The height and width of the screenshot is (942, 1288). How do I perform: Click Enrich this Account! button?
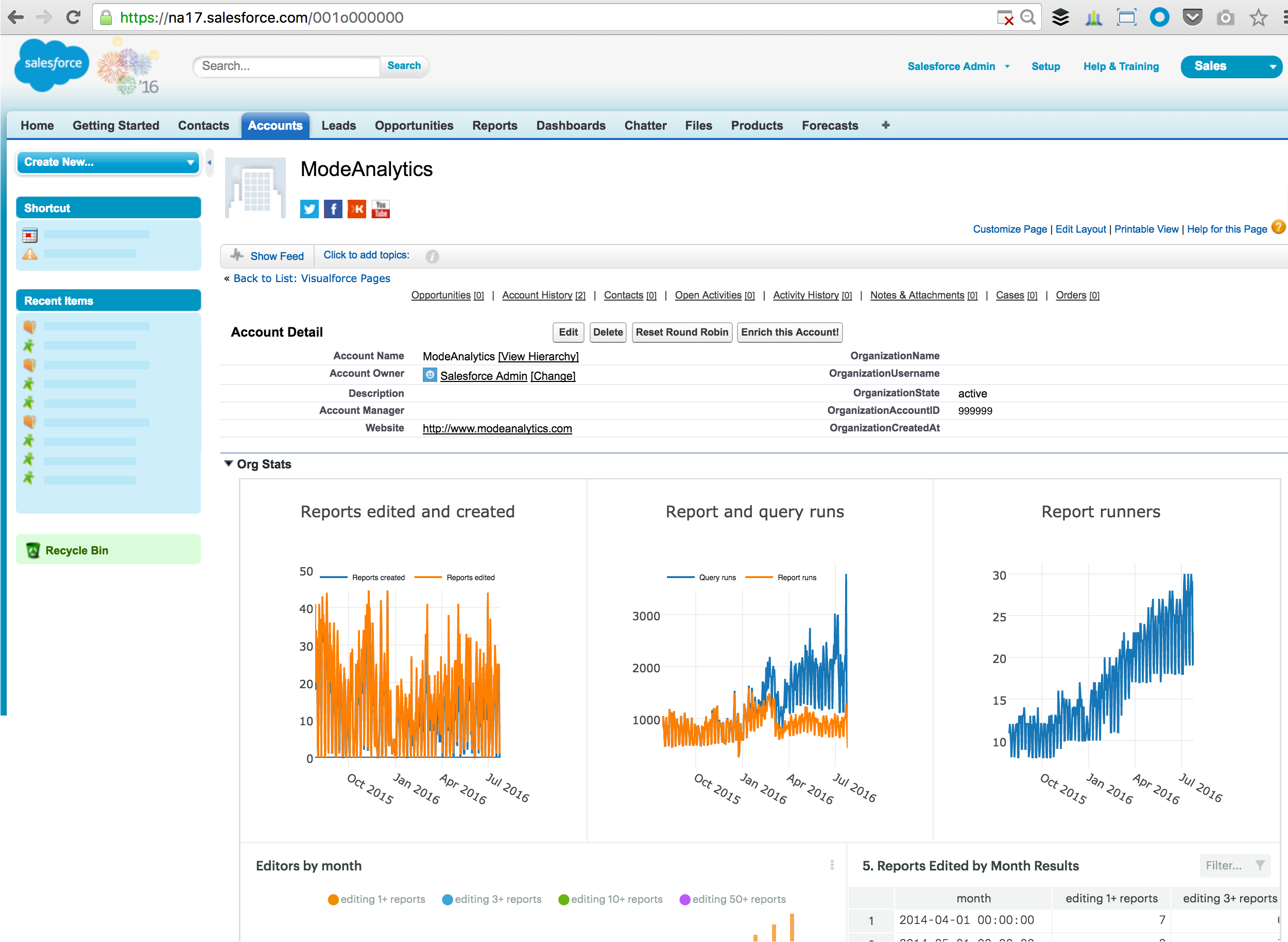(x=789, y=333)
